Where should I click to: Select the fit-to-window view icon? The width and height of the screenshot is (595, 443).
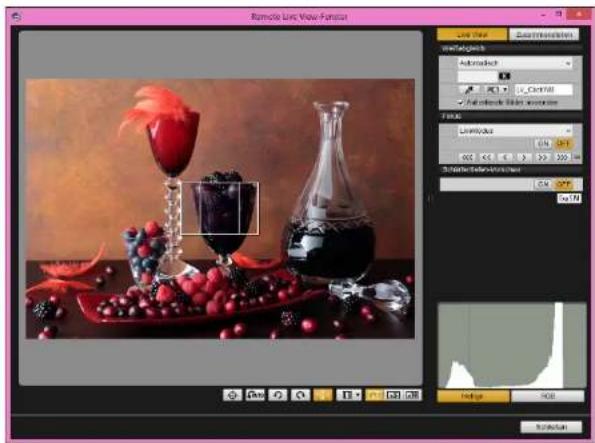tap(374, 395)
